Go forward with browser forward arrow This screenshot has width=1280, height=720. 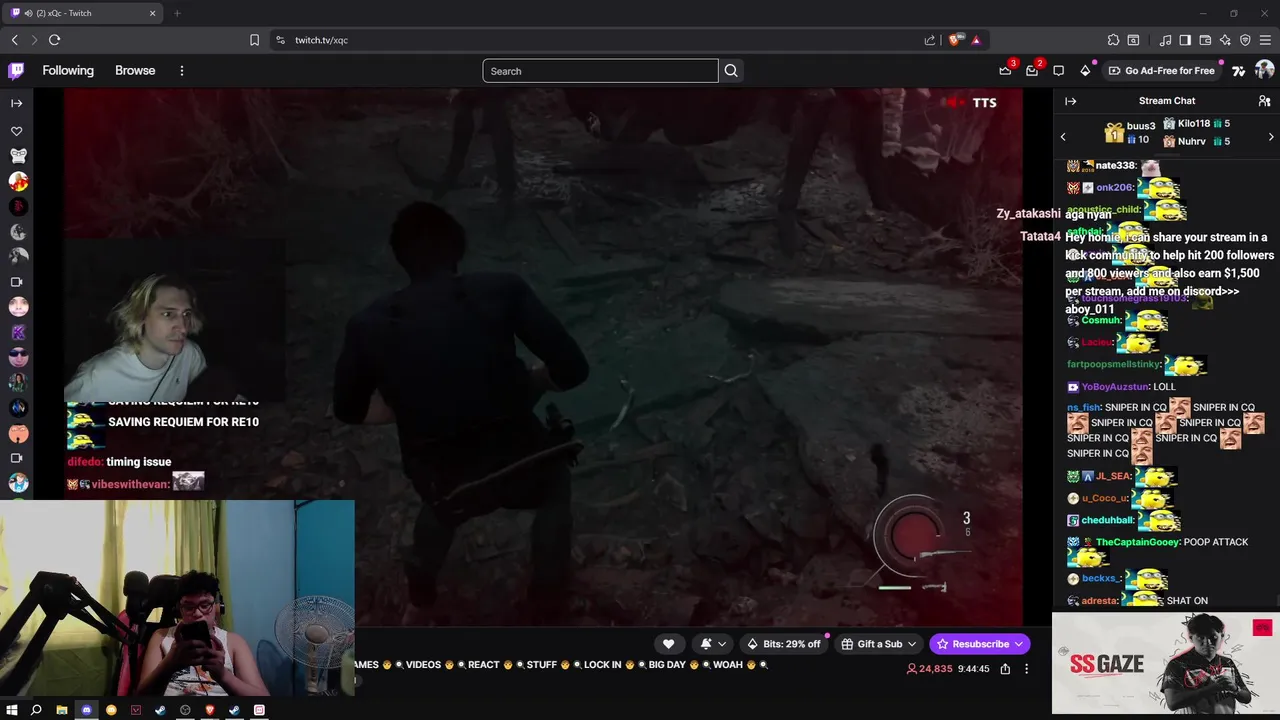[34, 40]
